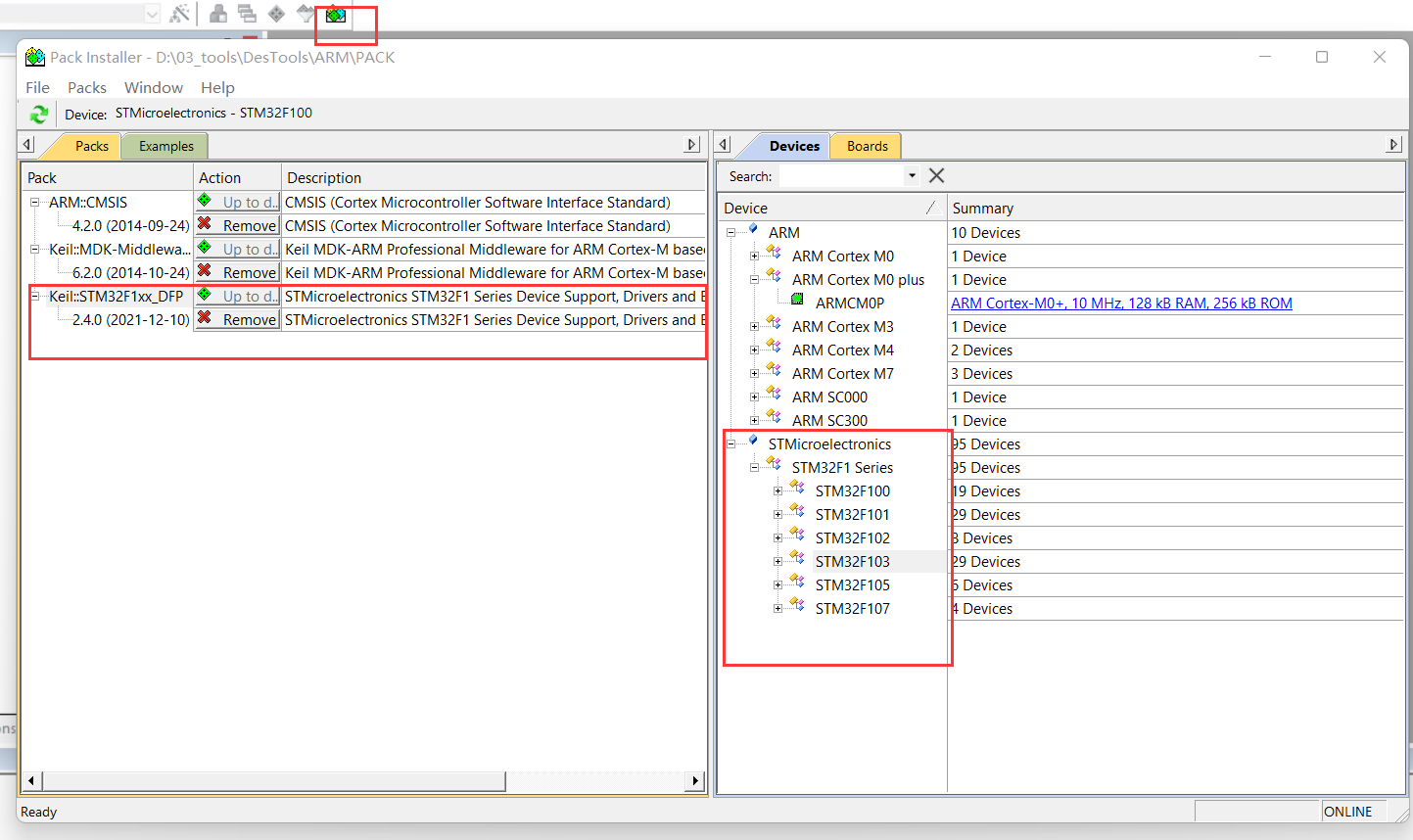Expand the STM32F101 node
The width and height of the screenshot is (1413, 840).
tap(778, 515)
